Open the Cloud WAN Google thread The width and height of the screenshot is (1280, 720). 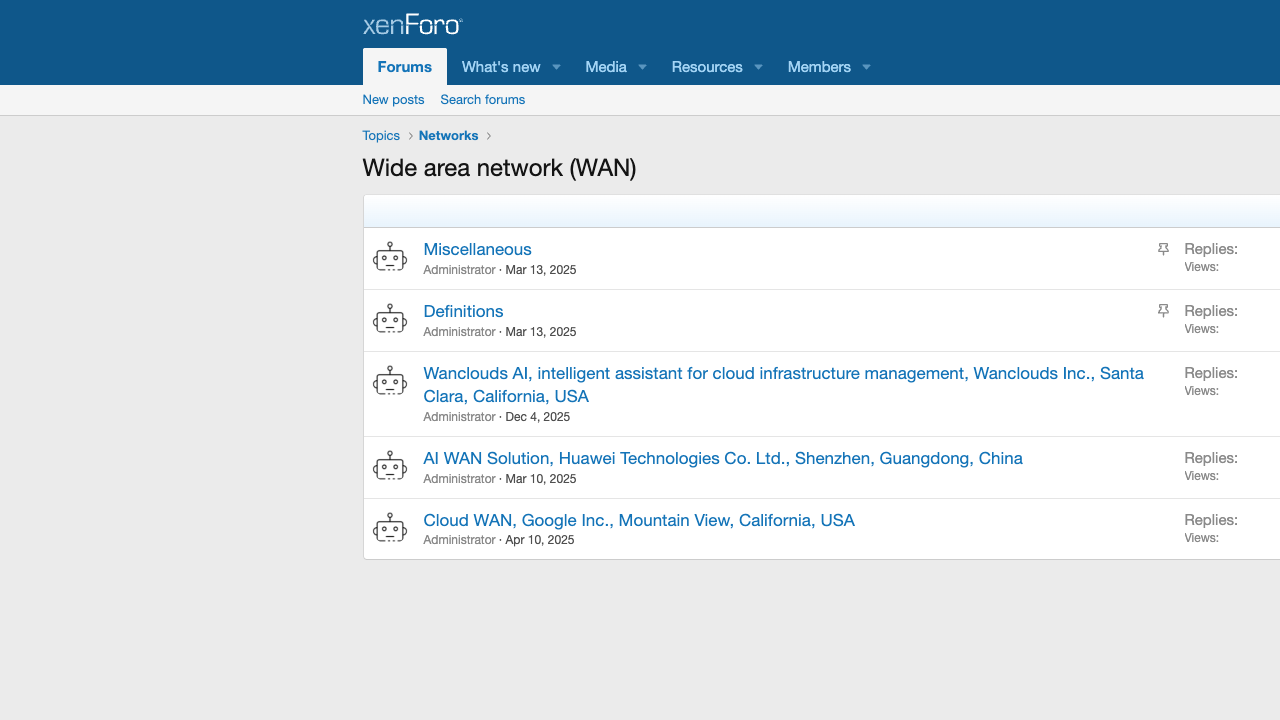[x=639, y=520]
